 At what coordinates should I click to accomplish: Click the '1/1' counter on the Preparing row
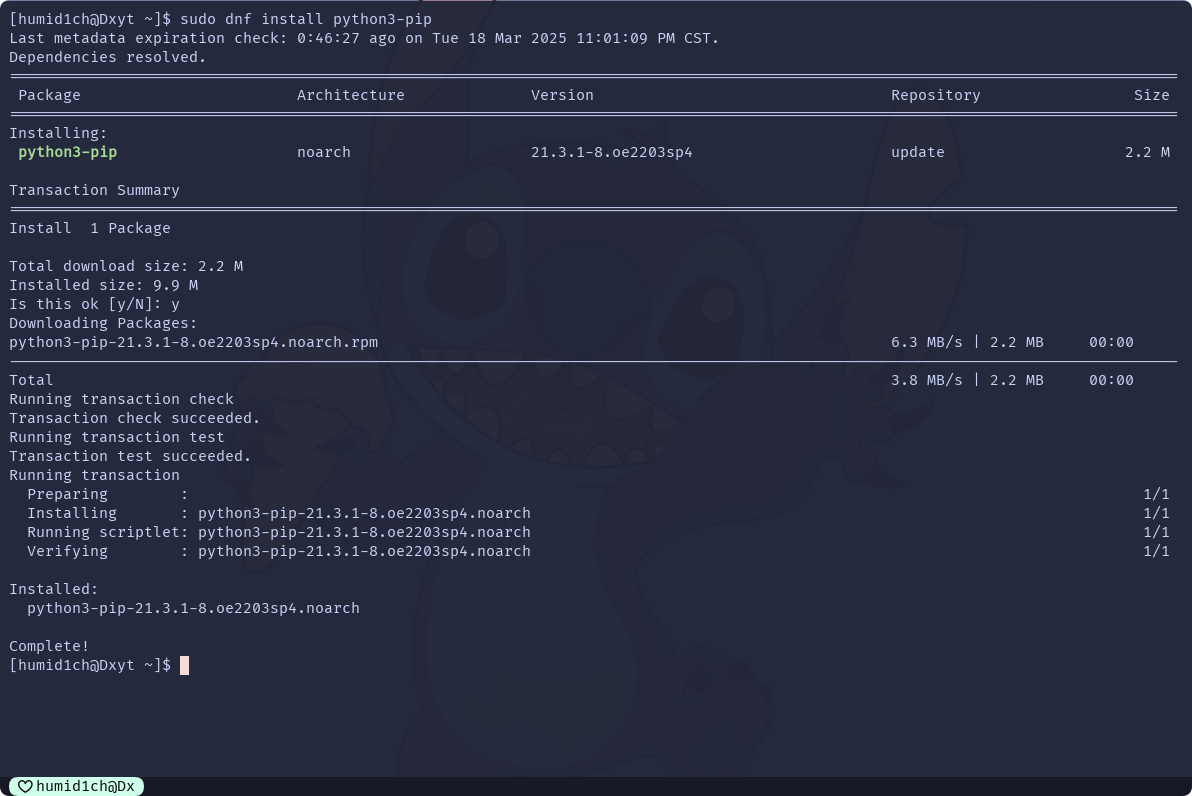1156,494
